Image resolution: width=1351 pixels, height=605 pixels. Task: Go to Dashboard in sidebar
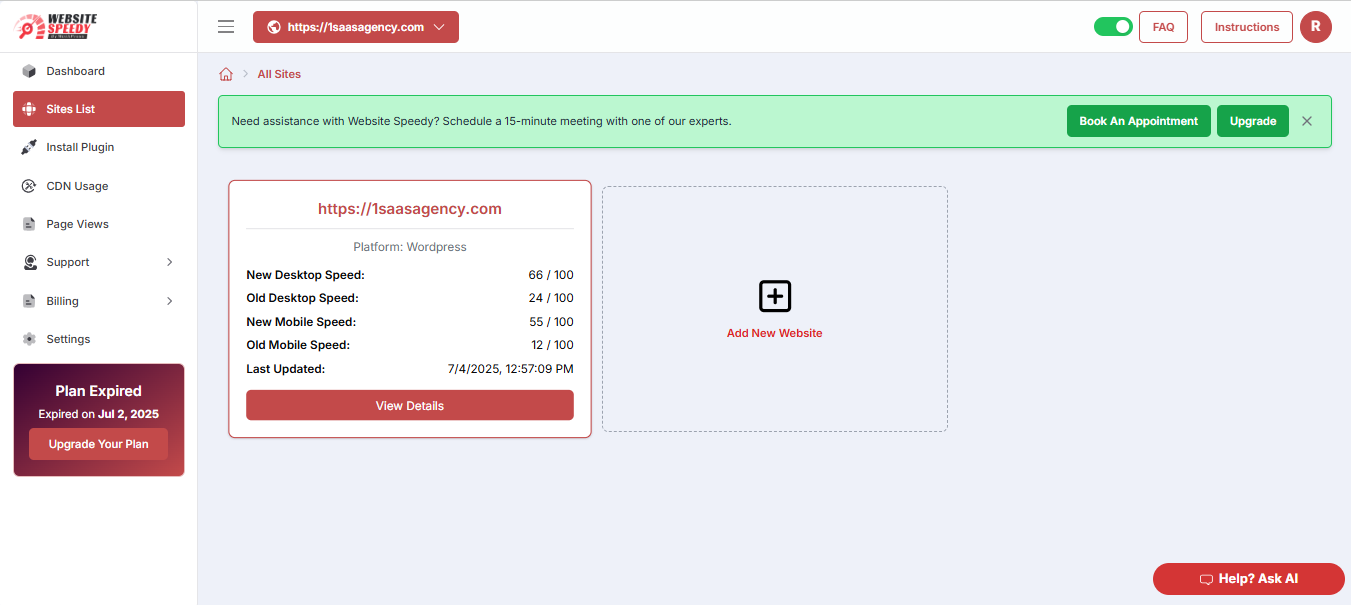(99, 71)
